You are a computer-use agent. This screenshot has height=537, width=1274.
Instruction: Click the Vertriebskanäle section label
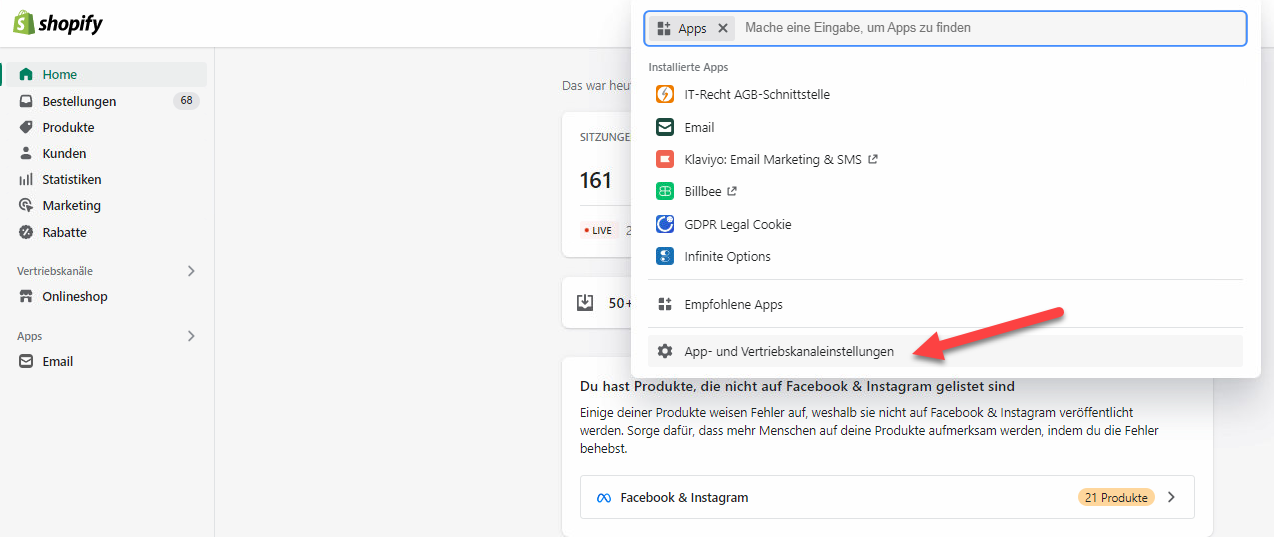click(x=55, y=271)
